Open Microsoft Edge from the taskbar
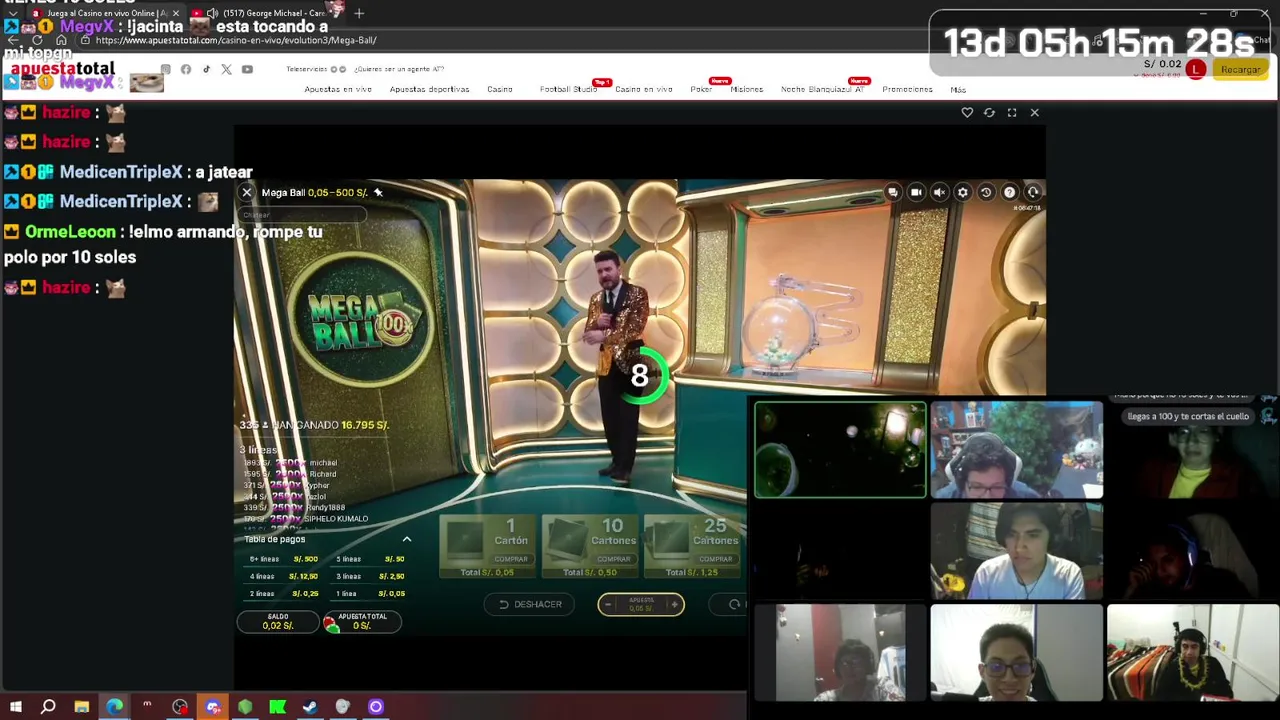1280x720 pixels. coord(114,707)
